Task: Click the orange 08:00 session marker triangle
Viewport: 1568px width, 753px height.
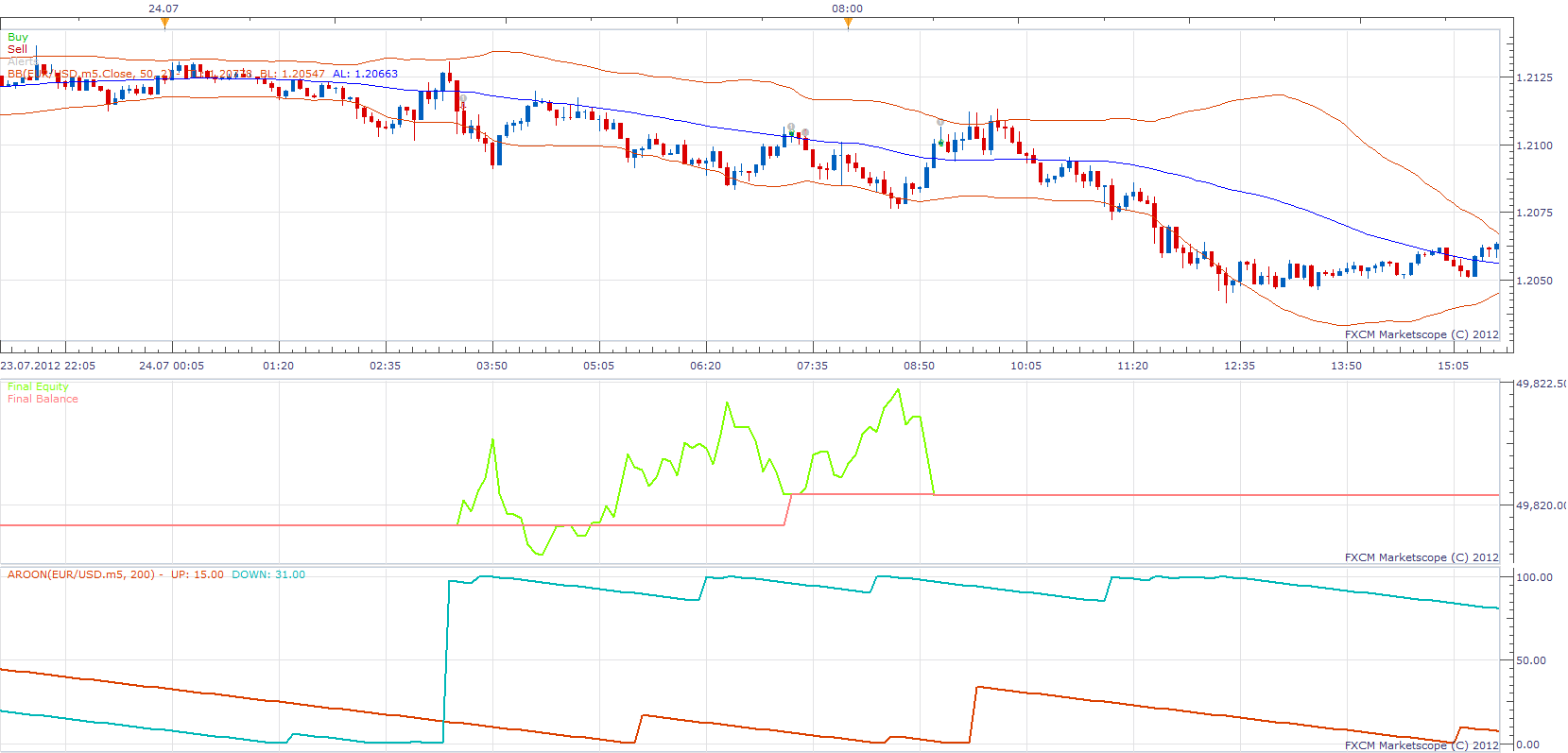Action: click(x=848, y=24)
